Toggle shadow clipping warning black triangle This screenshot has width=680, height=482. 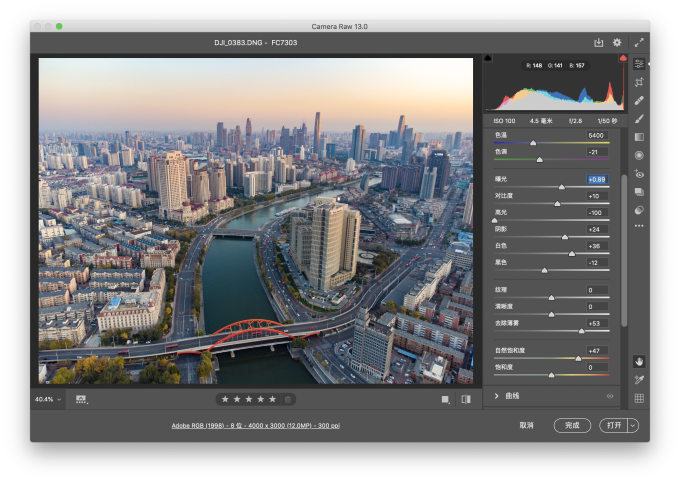click(488, 58)
